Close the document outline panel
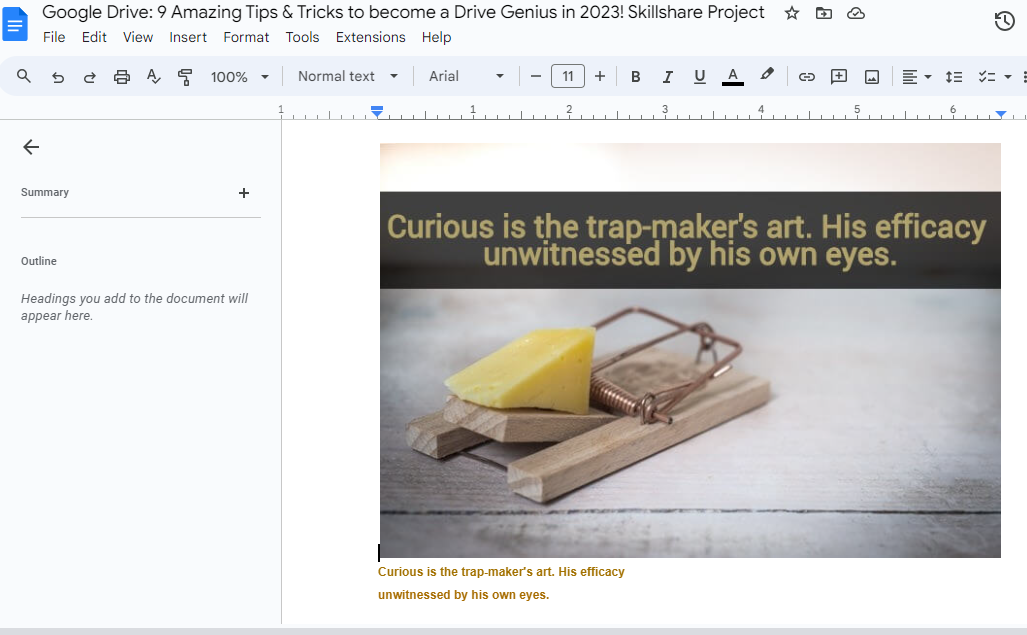Viewport: 1027px width, 635px height. click(31, 147)
